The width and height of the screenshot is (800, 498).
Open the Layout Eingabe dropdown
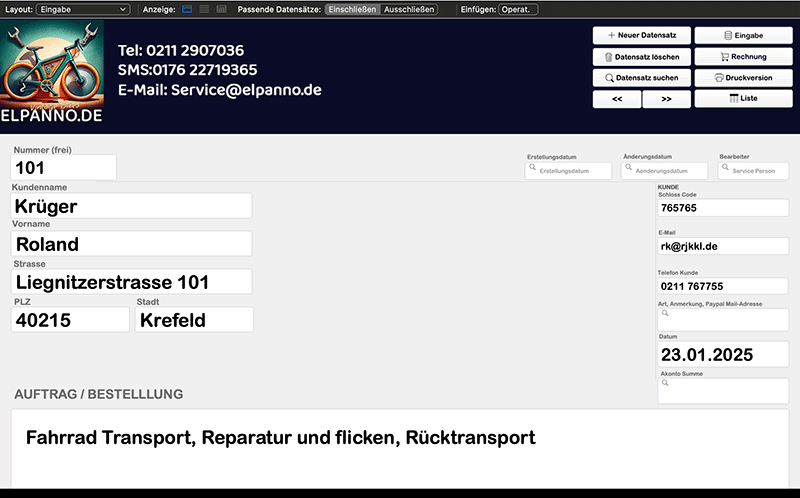pos(83,9)
